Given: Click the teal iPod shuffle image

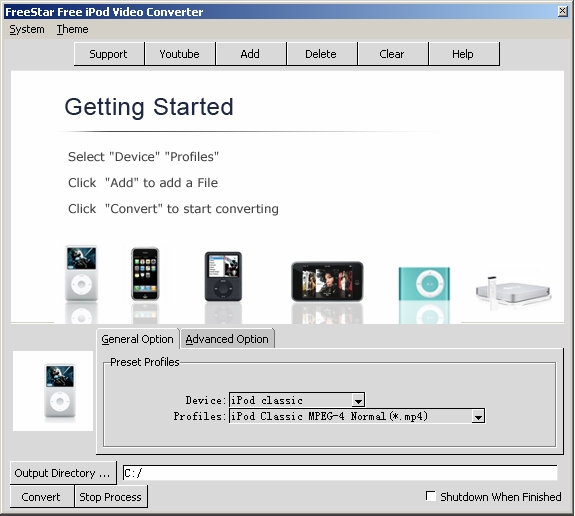Looking at the screenshot, I should (x=424, y=284).
